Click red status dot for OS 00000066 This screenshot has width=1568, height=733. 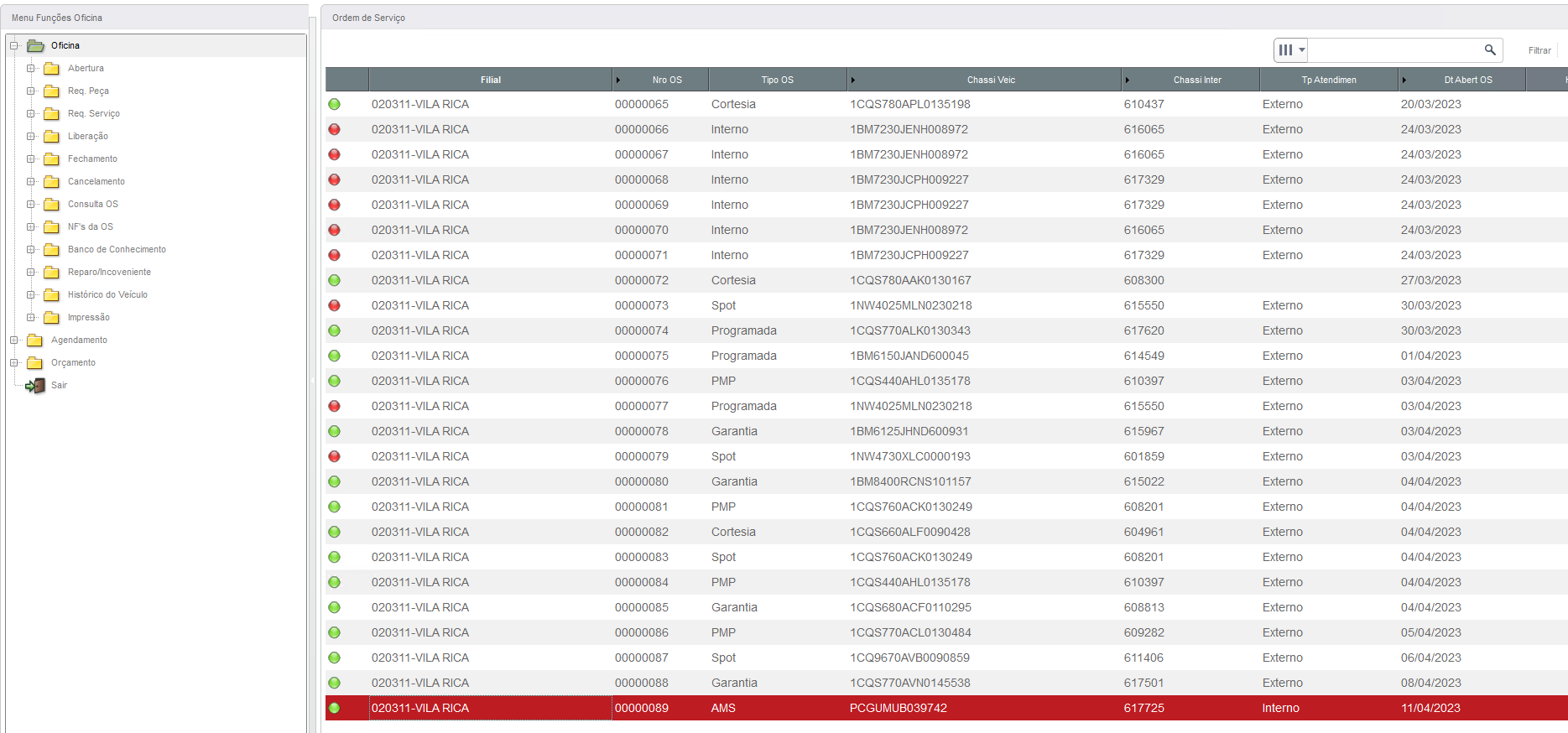(x=334, y=130)
